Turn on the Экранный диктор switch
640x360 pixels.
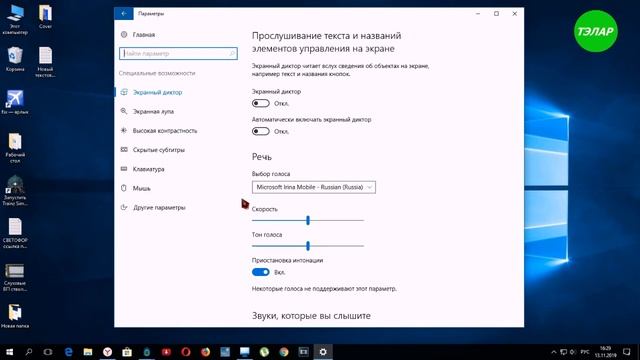(260, 103)
